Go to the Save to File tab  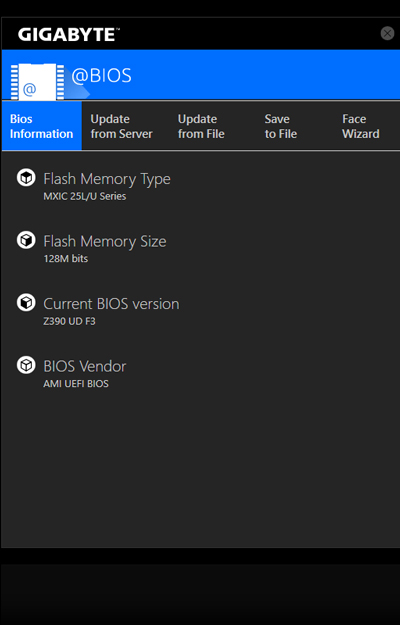pyautogui.click(x=281, y=126)
